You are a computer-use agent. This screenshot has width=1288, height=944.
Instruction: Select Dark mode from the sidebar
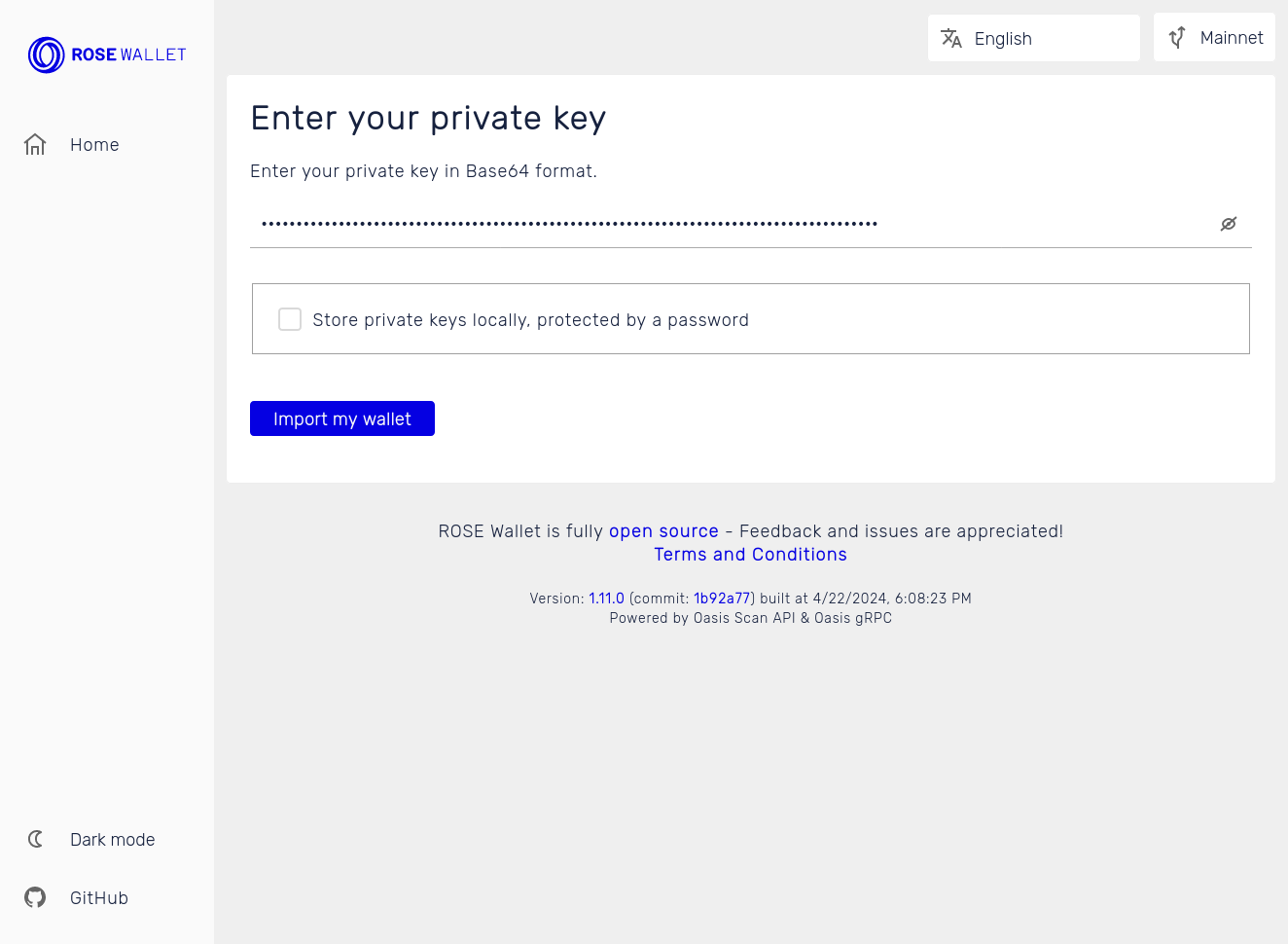112,839
